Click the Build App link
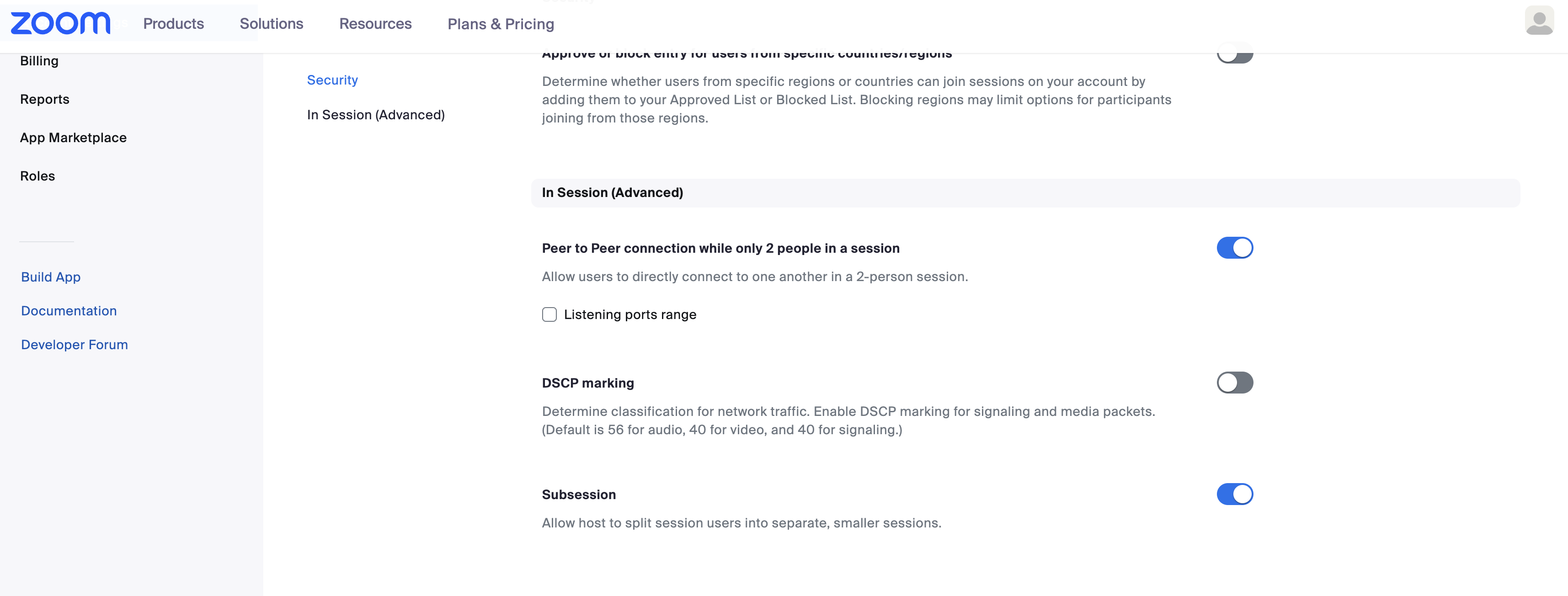 [51, 277]
